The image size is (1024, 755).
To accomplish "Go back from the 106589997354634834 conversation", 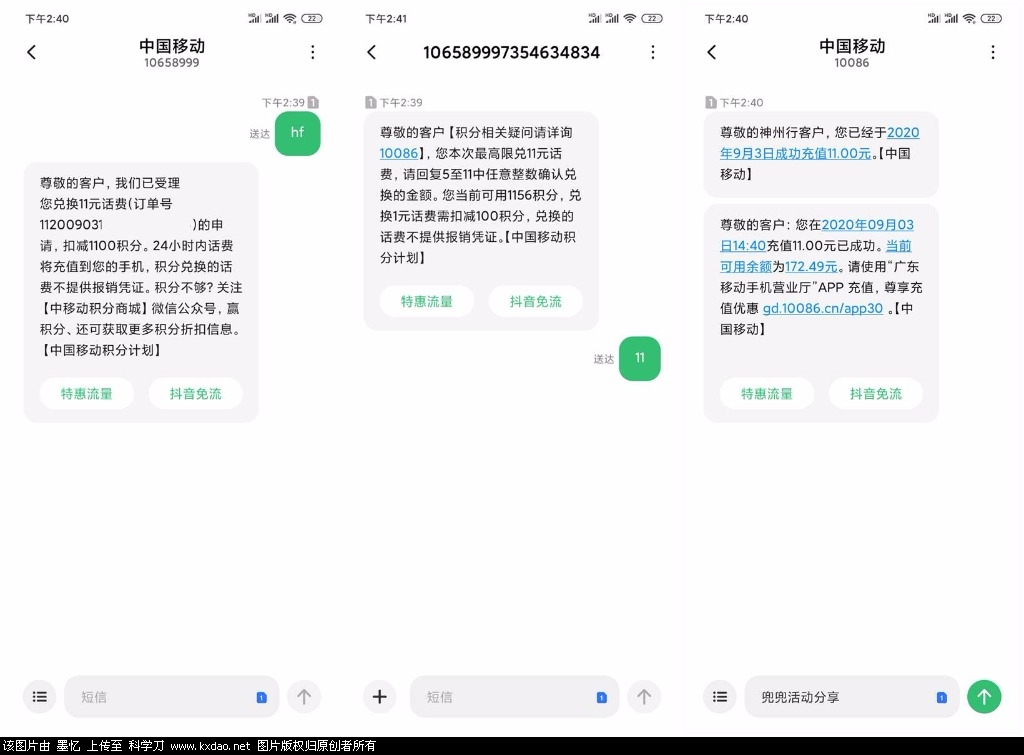I will point(372,52).
